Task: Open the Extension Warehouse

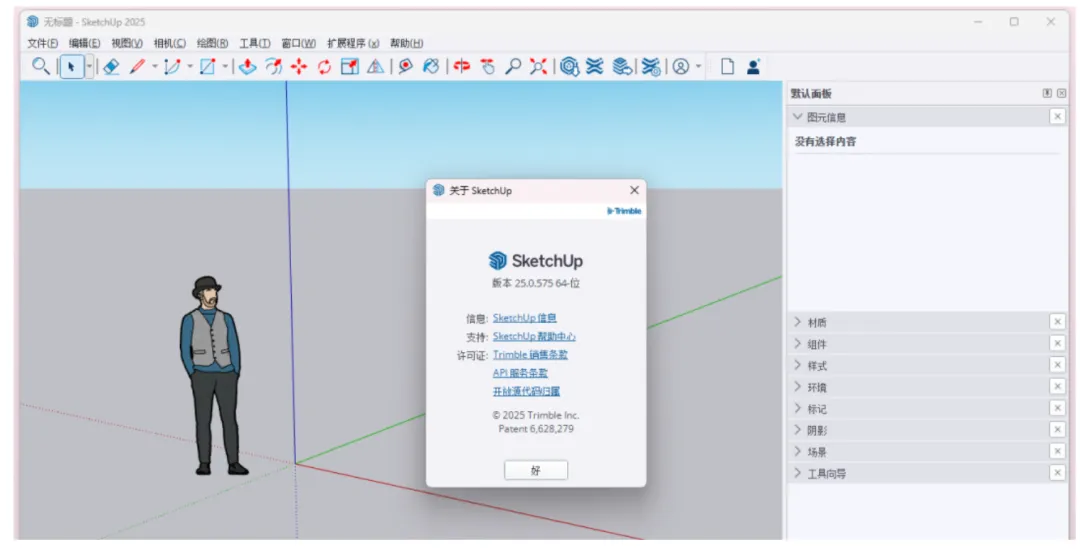Action: click(x=594, y=66)
